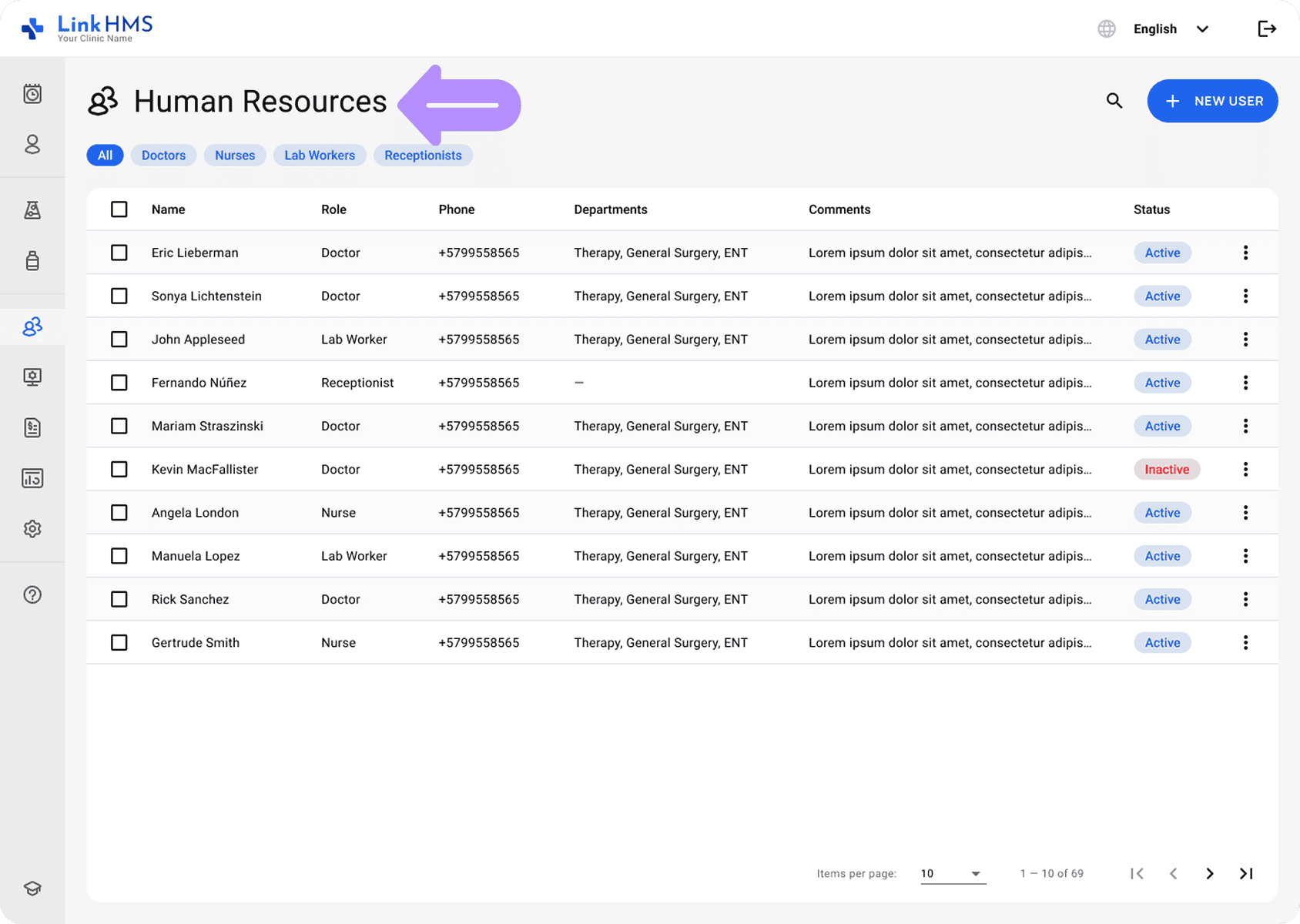The height and width of the screenshot is (924, 1300).
Task: Check the box for Fernando Núñez
Action: pyautogui.click(x=119, y=383)
